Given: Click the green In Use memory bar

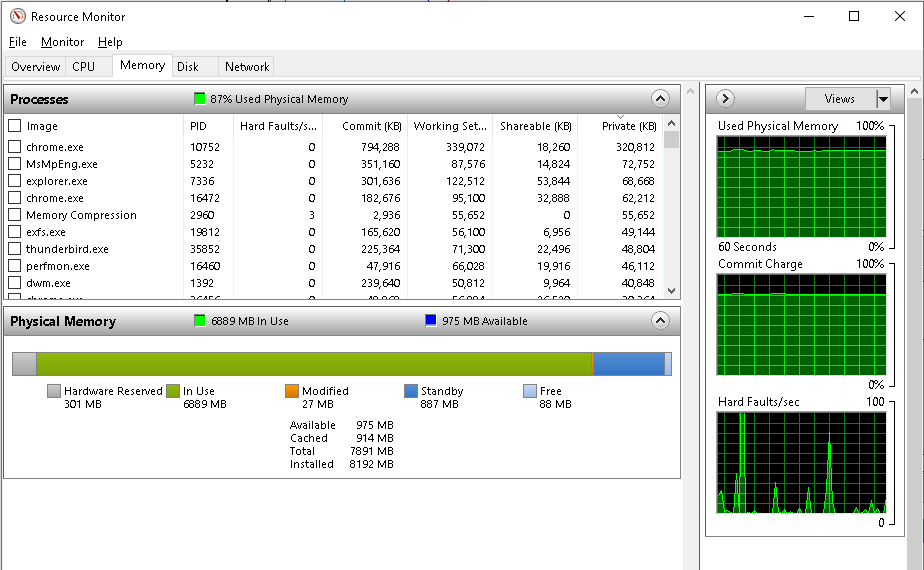Looking at the screenshot, I should pyautogui.click(x=314, y=364).
